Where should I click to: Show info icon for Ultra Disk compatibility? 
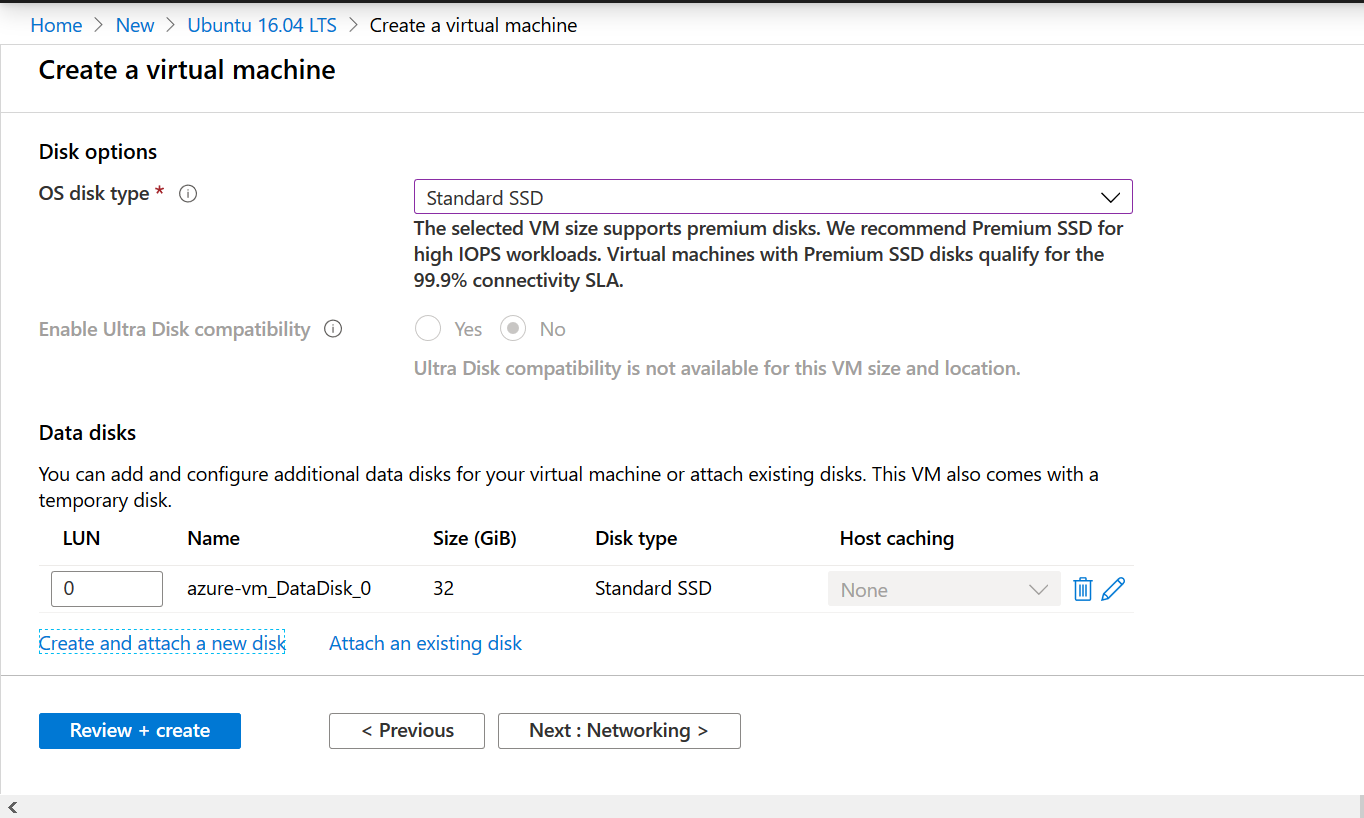tap(334, 329)
